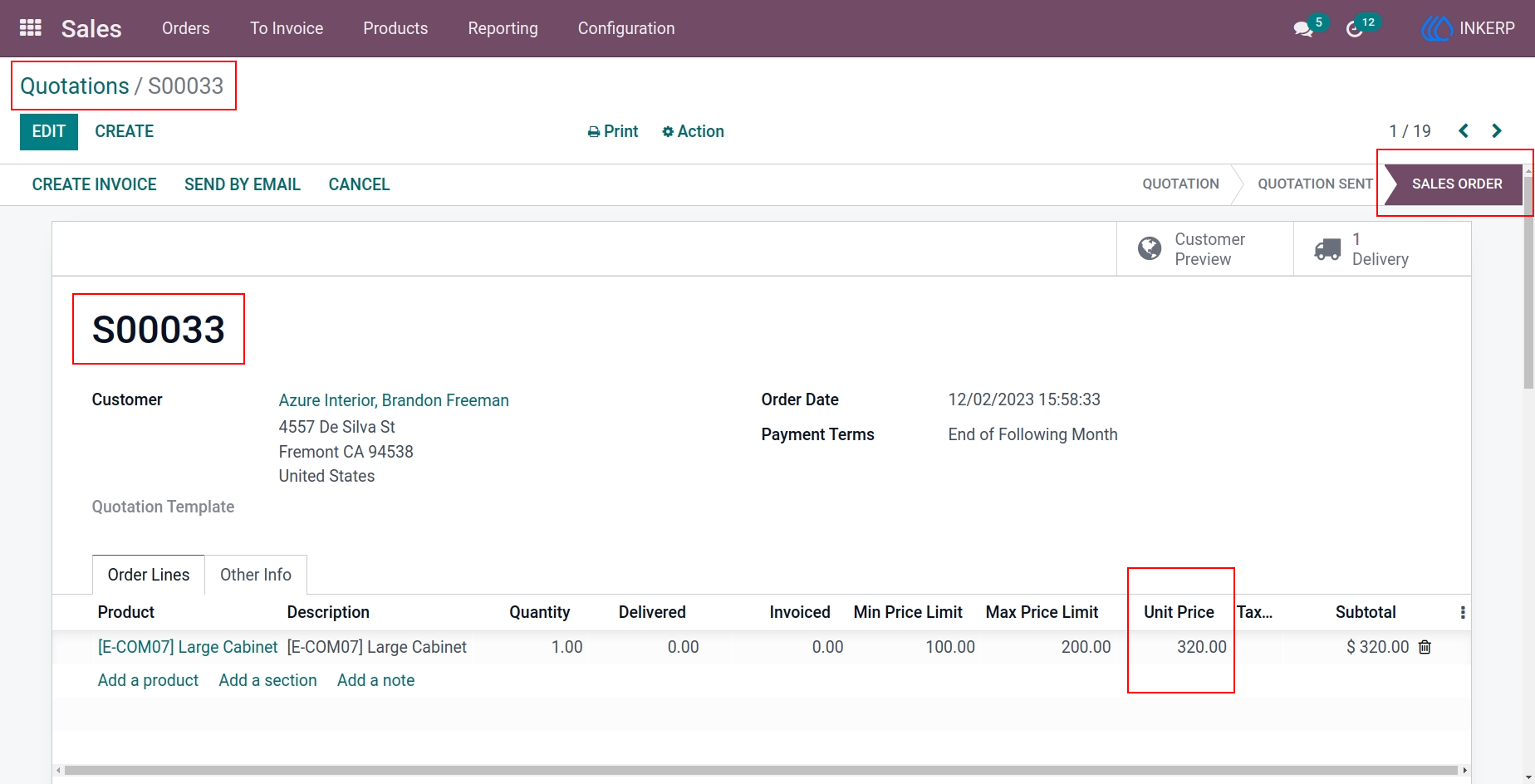Click the vertical page scrollbar
The image size is (1535, 784).
click(1528, 282)
